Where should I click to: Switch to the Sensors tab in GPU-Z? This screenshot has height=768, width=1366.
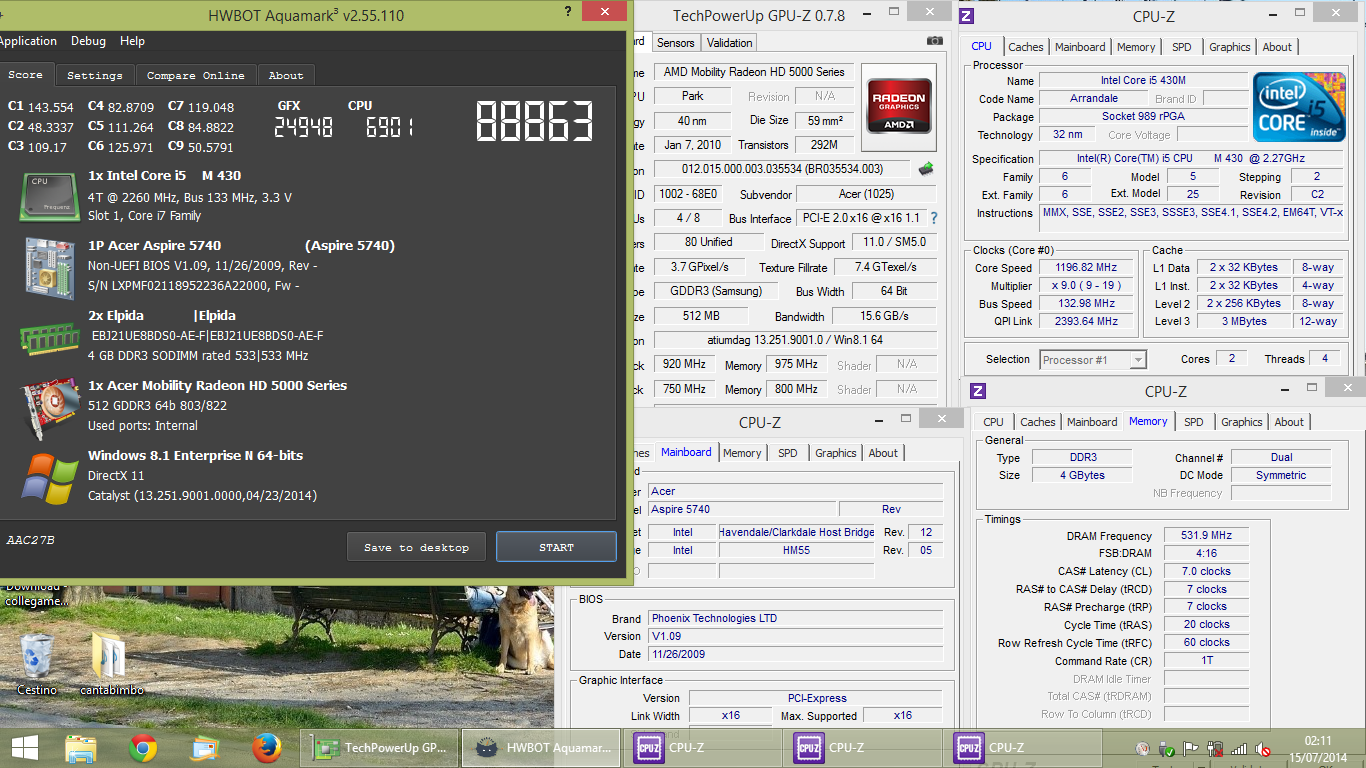675,43
